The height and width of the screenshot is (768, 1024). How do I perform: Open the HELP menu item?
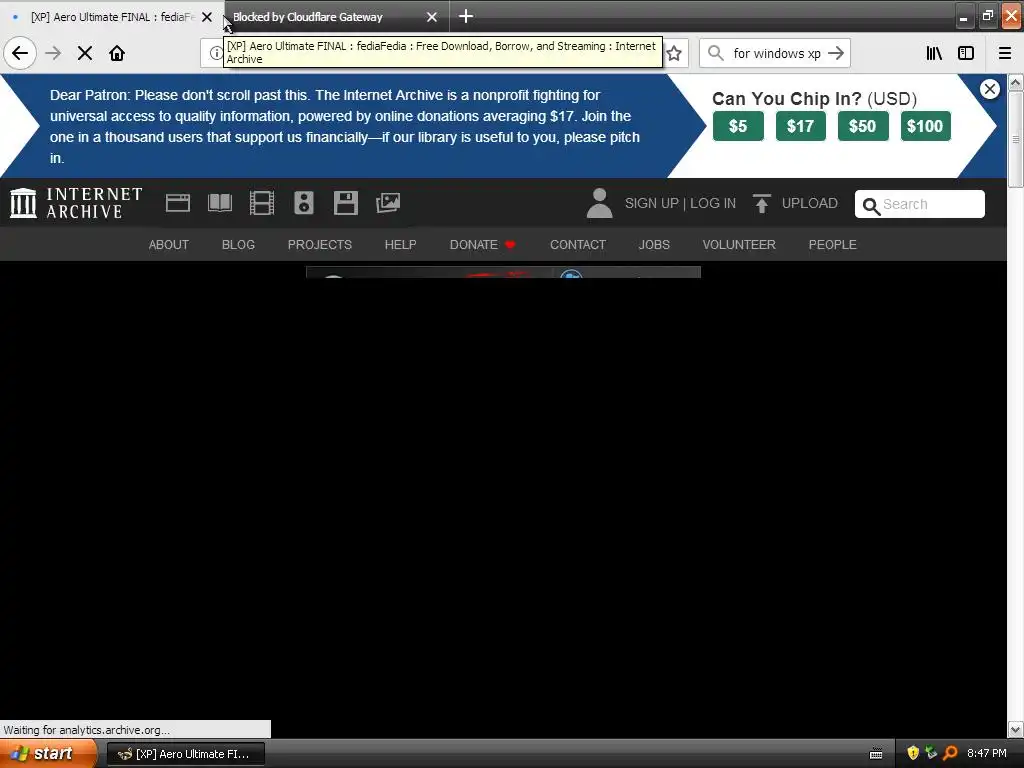[x=400, y=244]
